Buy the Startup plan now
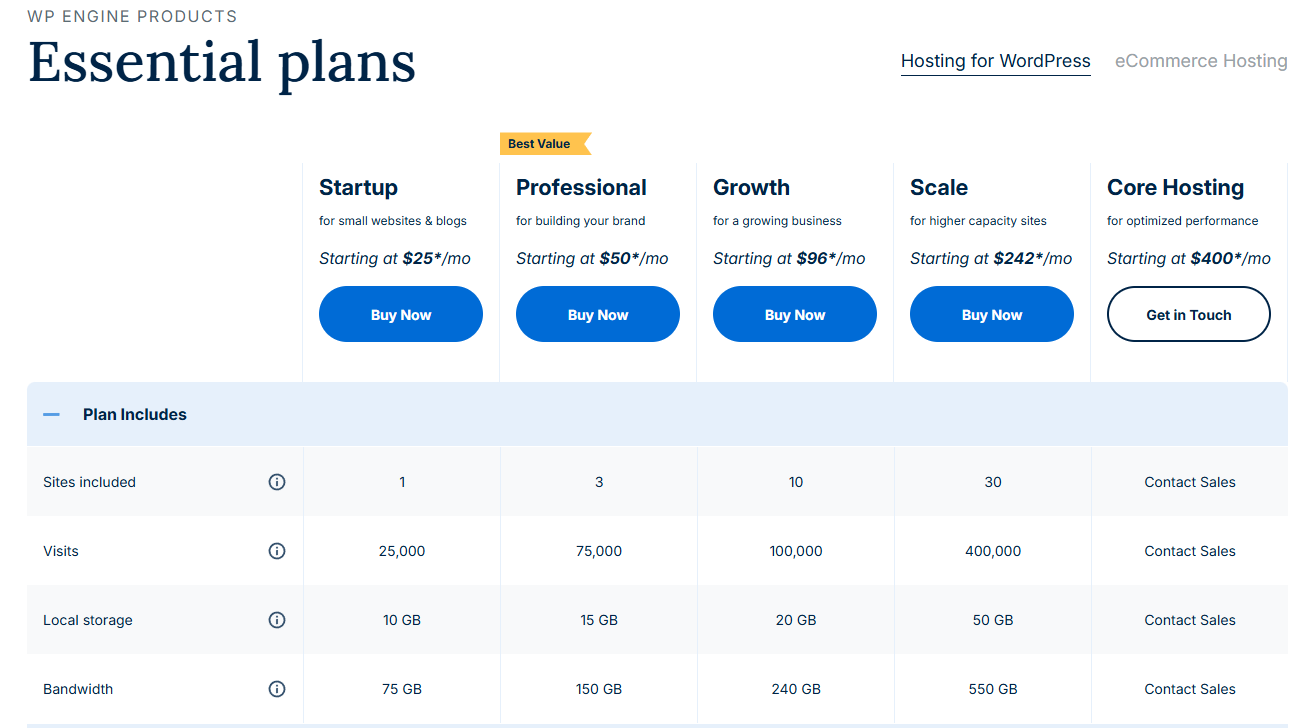Screen dimensions: 1296x728 (401, 314)
